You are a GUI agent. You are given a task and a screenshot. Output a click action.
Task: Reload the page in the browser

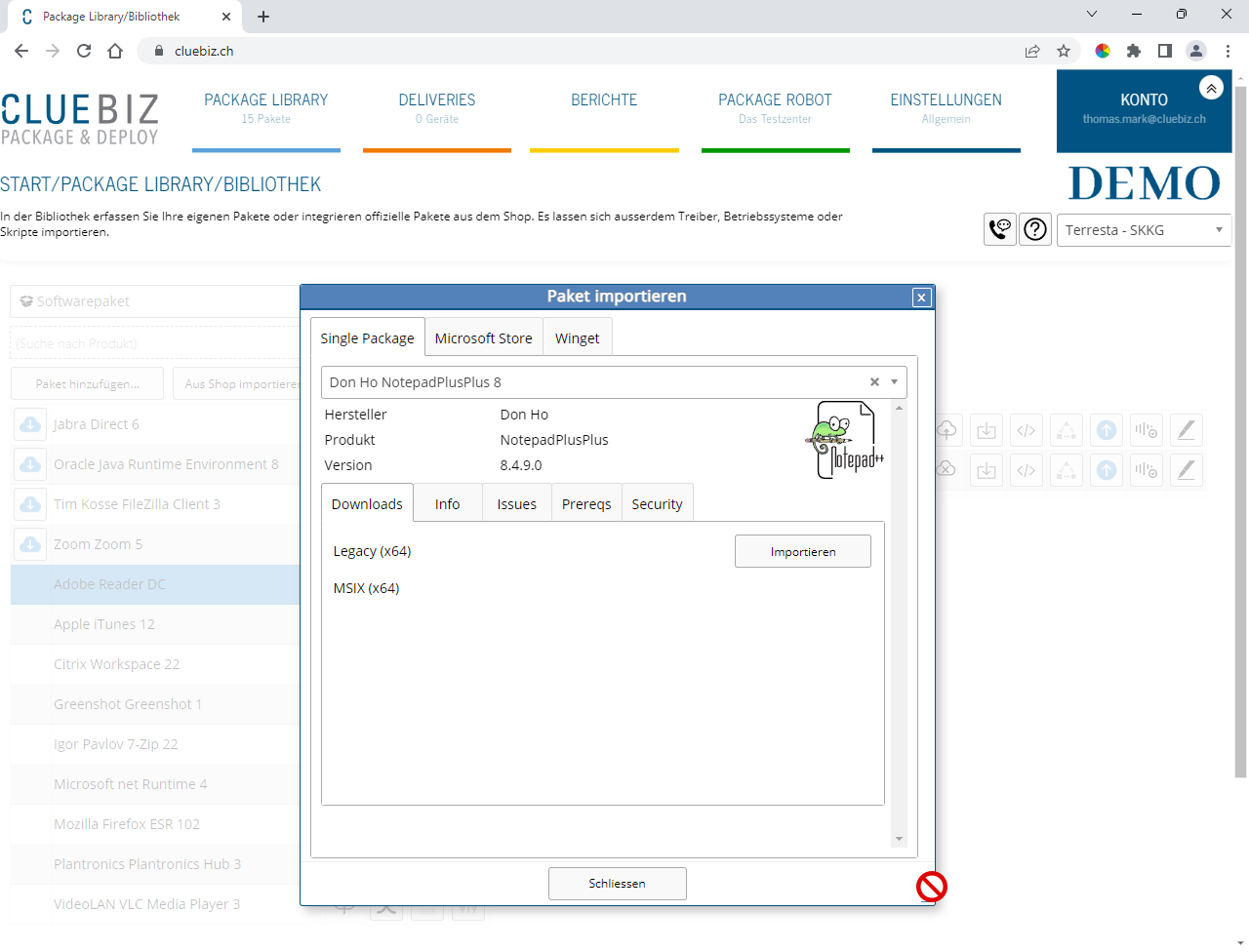(84, 51)
